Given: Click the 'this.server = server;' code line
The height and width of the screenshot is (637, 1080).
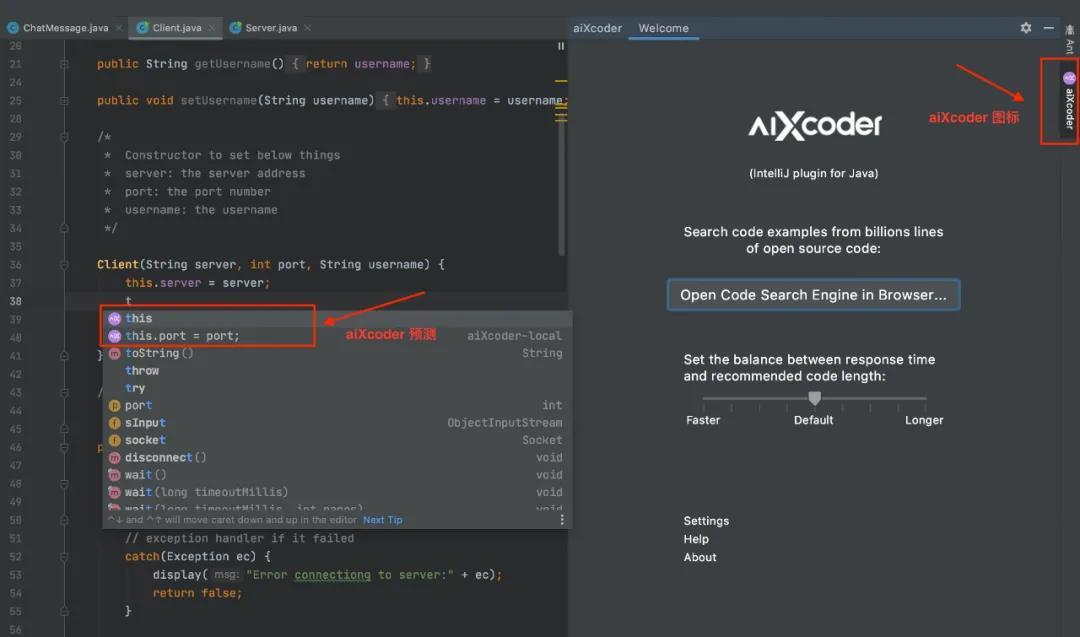Looking at the screenshot, I should coord(197,283).
